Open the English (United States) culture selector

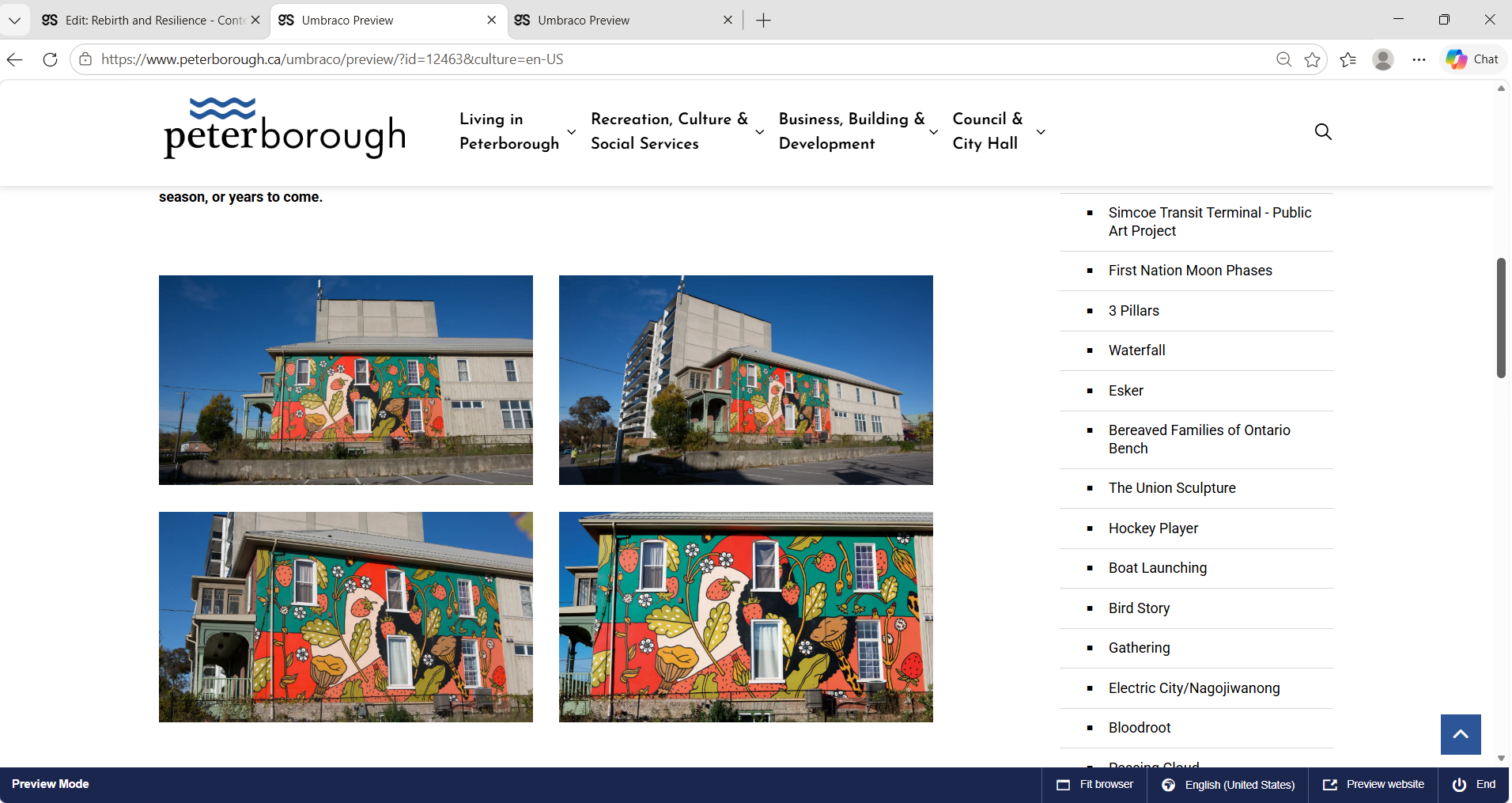click(1227, 785)
